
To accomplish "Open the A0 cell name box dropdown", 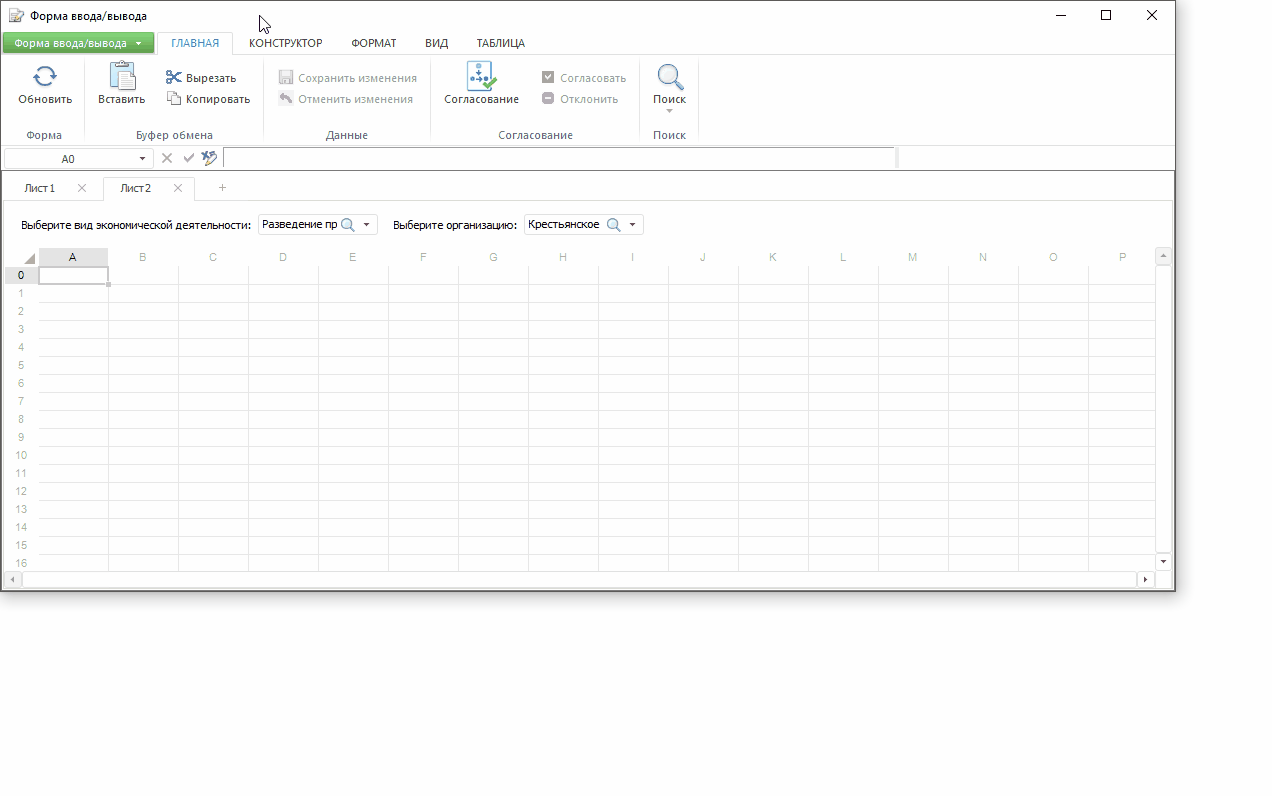I will coord(142,159).
